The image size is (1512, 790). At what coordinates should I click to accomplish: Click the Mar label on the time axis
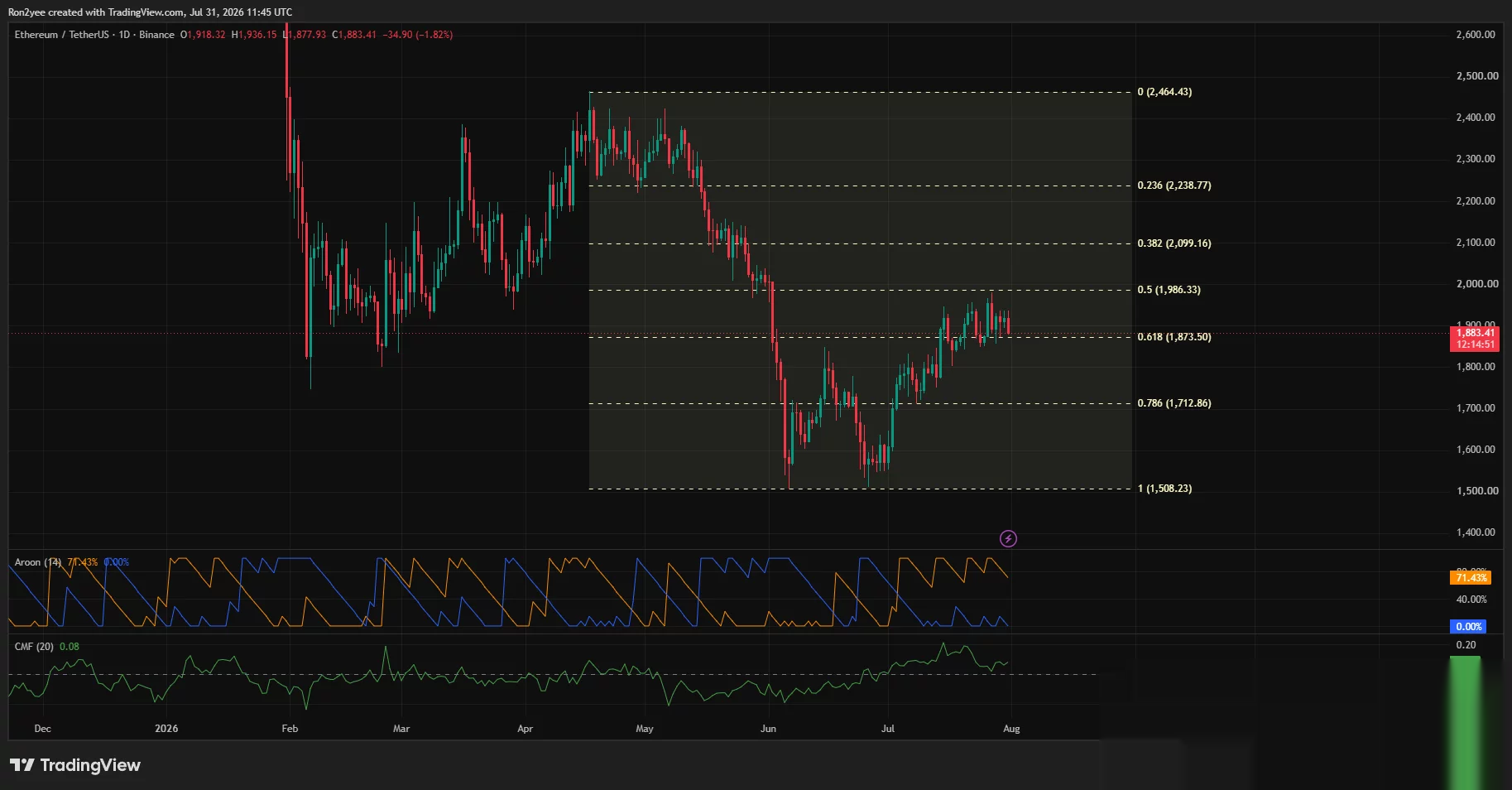pyautogui.click(x=401, y=729)
